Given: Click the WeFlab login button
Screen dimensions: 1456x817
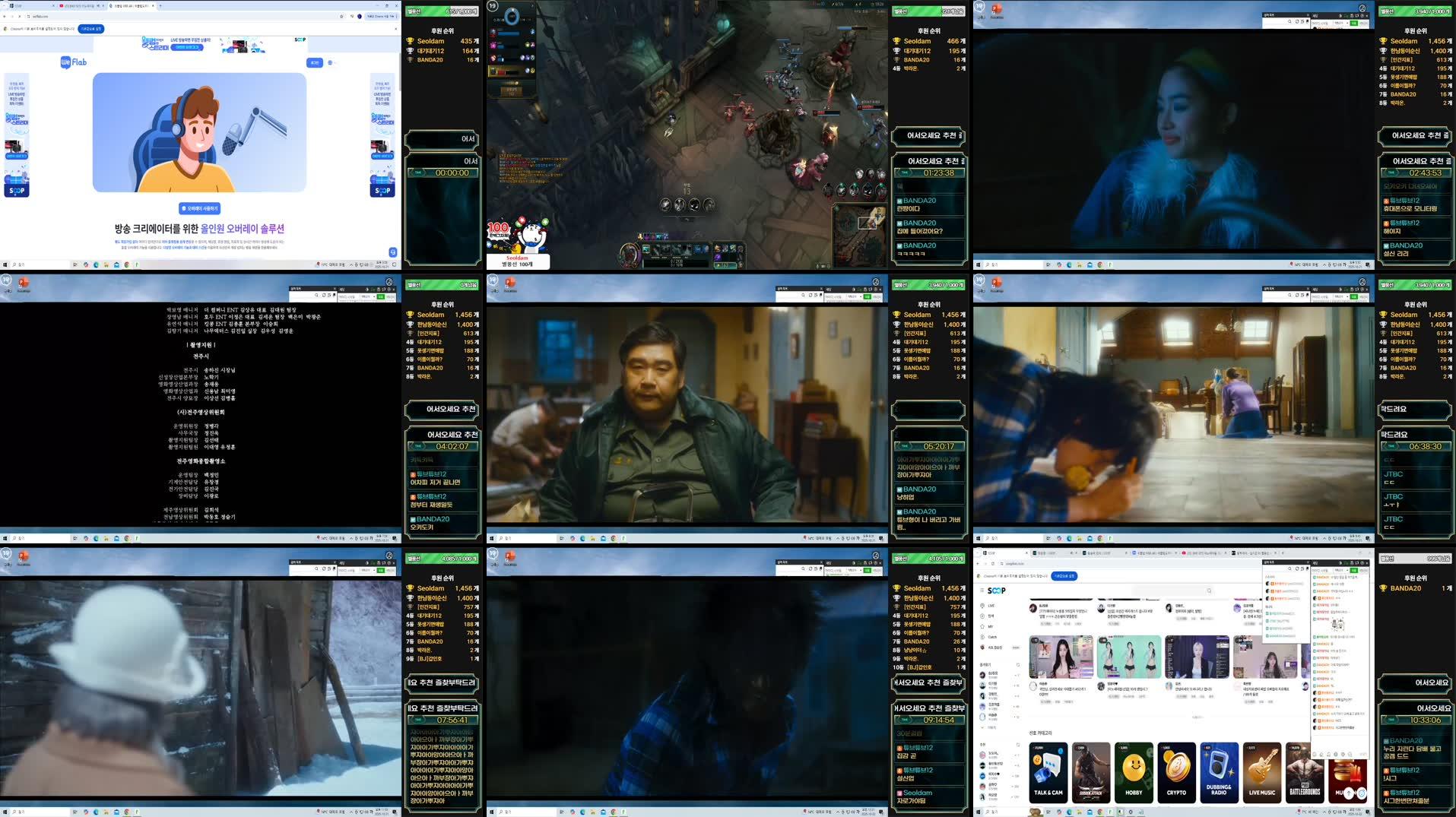Looking at the screenshot, I should [x=314, y=62].
